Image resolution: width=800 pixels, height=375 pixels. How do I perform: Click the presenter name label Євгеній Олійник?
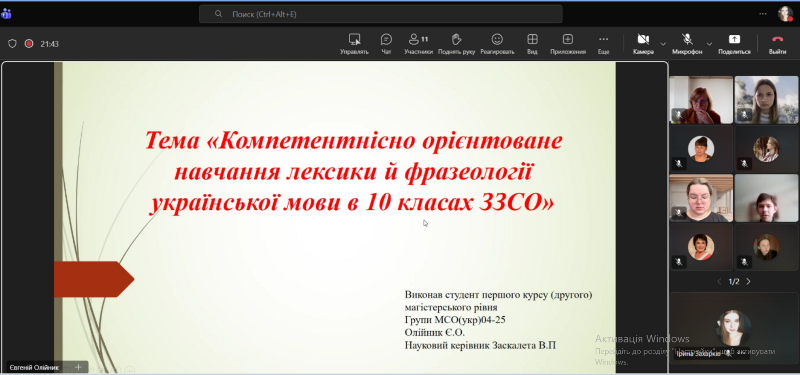[x=34, y=367]
